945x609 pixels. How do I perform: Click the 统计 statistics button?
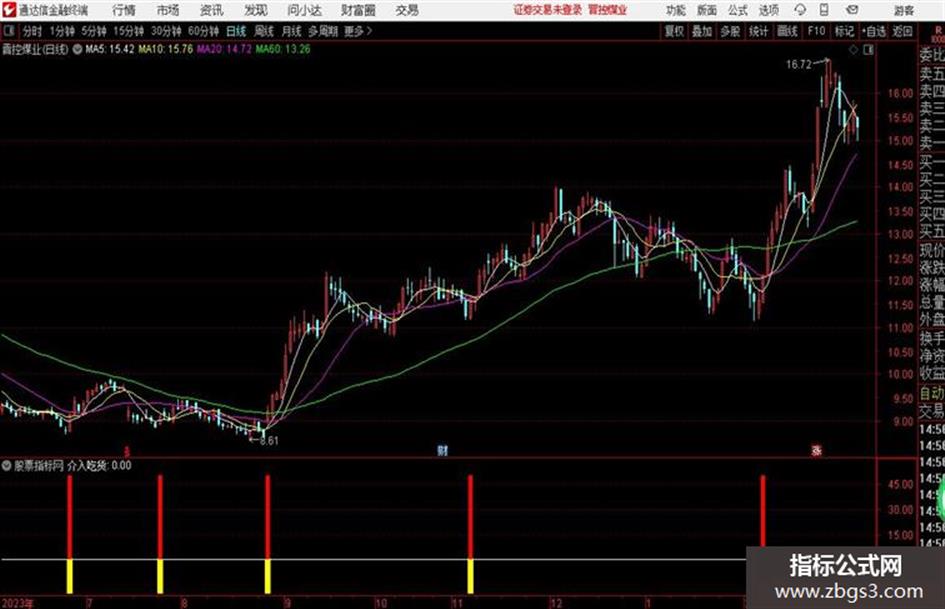pos(759,31)
